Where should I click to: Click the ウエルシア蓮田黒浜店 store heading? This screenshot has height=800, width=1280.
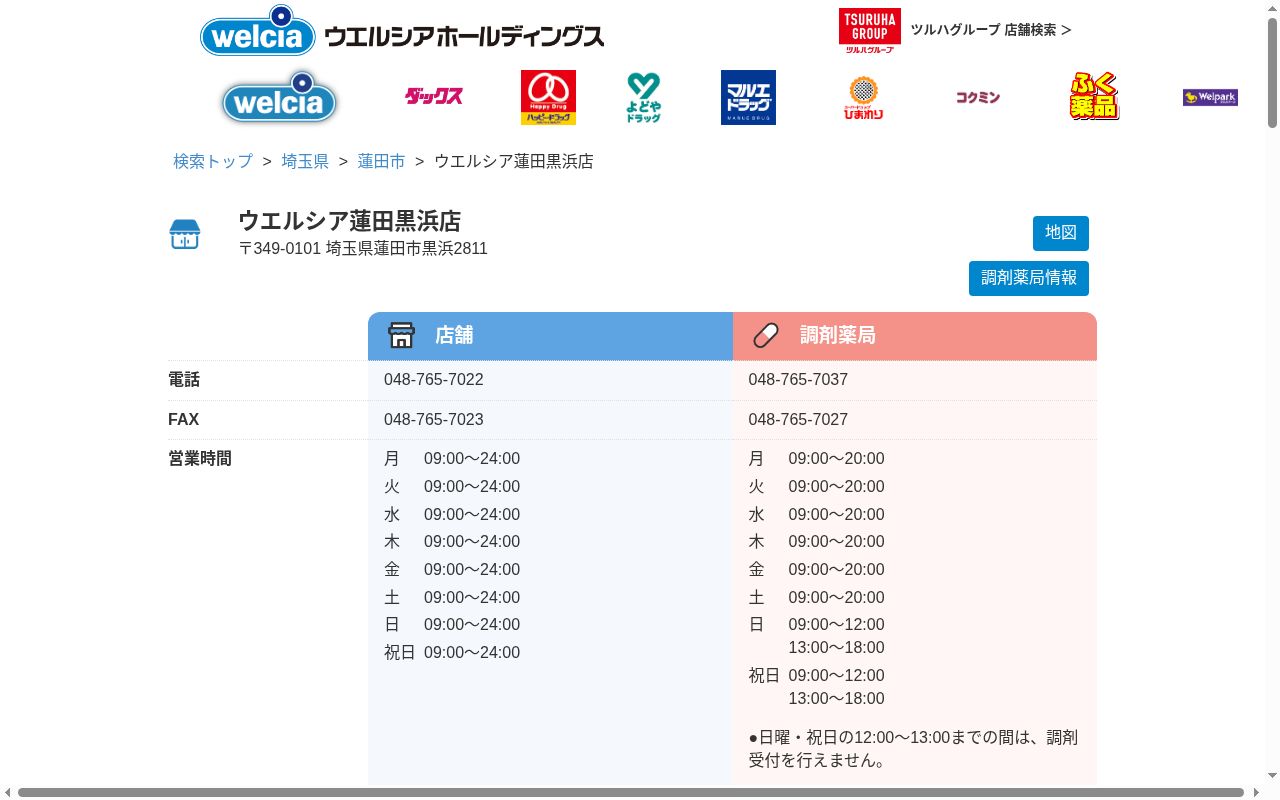(349, 221)
